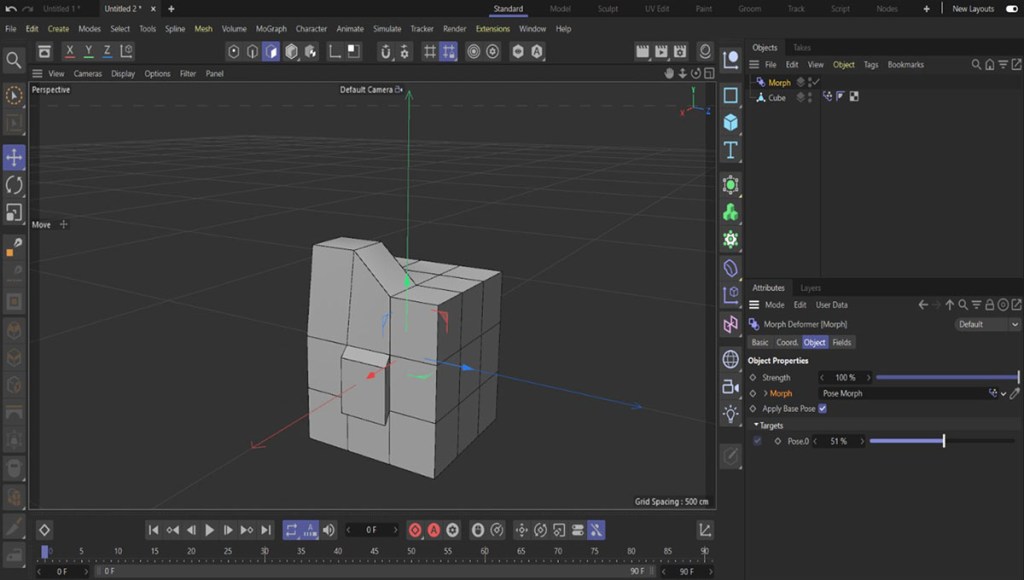Click the Cameras viewport menu
Screen dimensions: 1024x580
coord(87,74)
